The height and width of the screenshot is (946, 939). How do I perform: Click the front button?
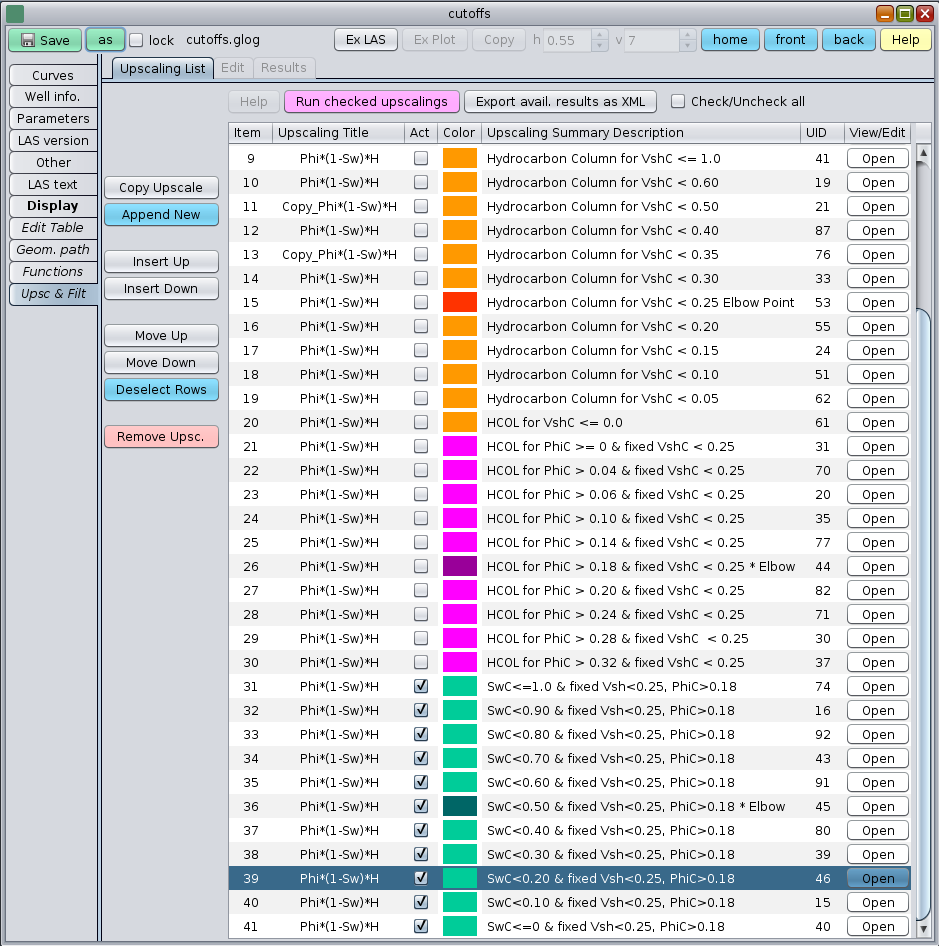(x=791, y=40)
